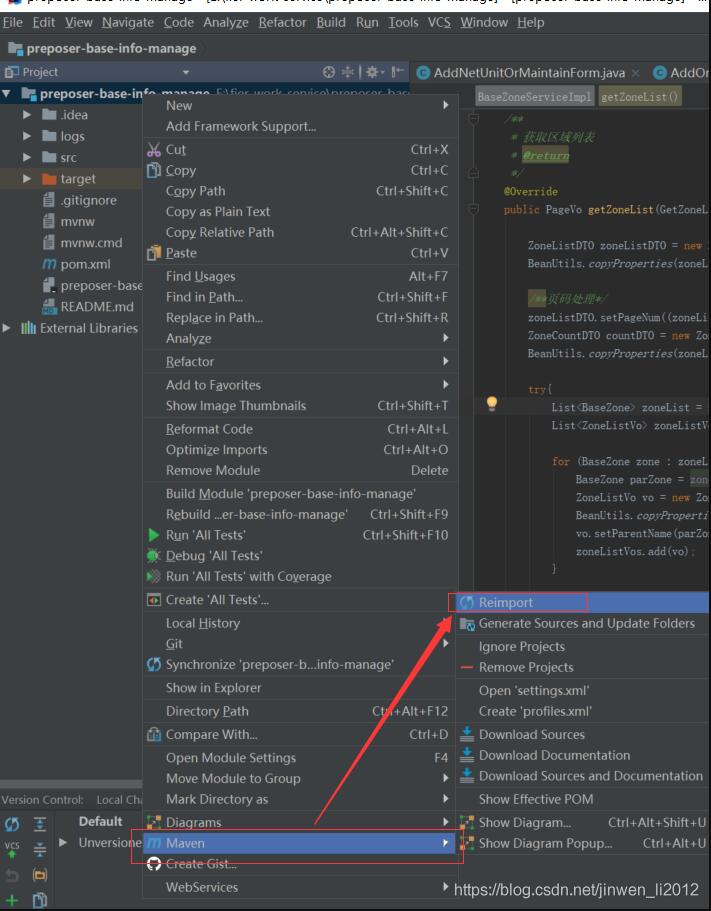The height and width of the screenshot is (911, 711).
Task: Click the yellow lightbulb intention icon
Action: click(491, 403)
